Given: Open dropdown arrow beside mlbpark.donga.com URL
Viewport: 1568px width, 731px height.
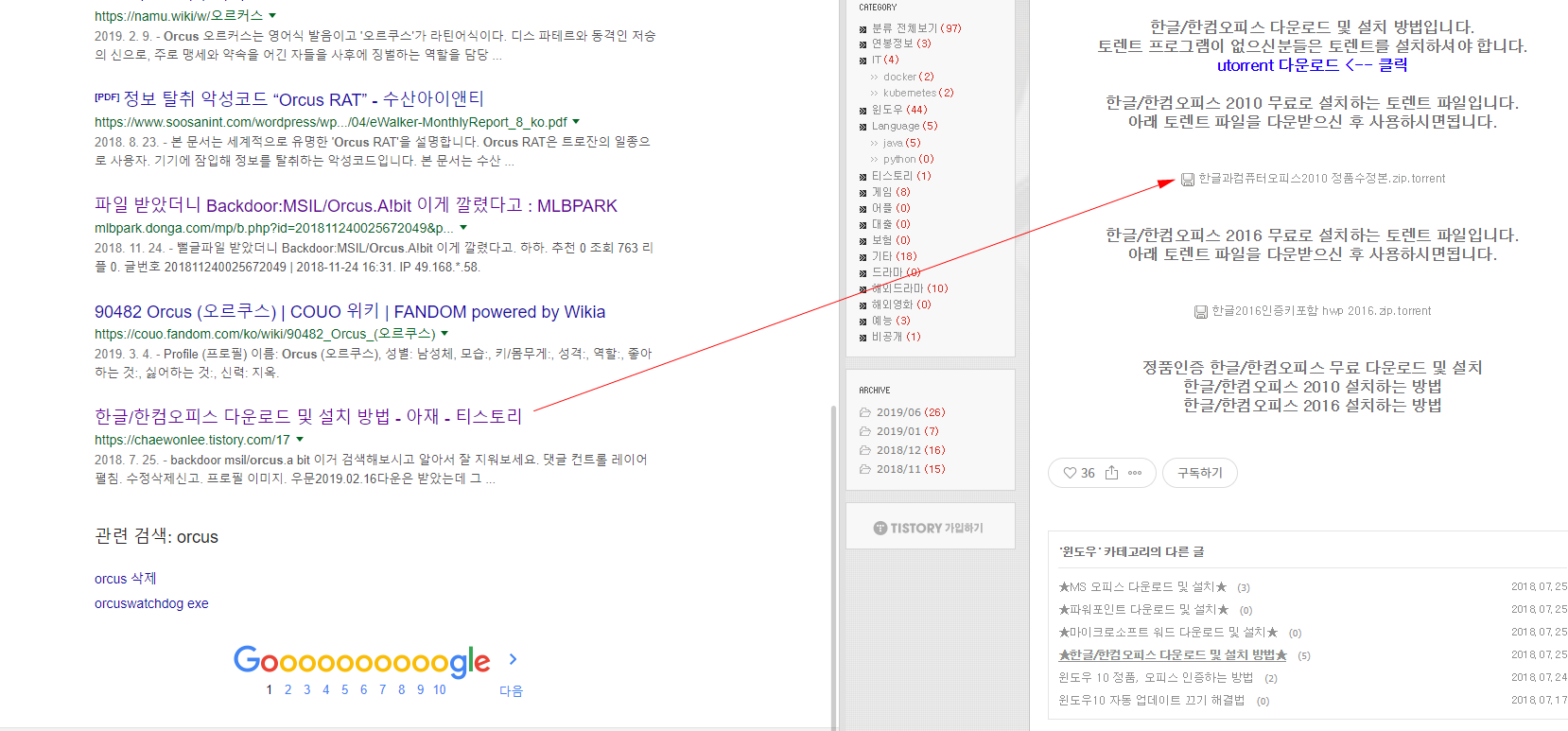Looking at the screenshot, I should point(463,227).
